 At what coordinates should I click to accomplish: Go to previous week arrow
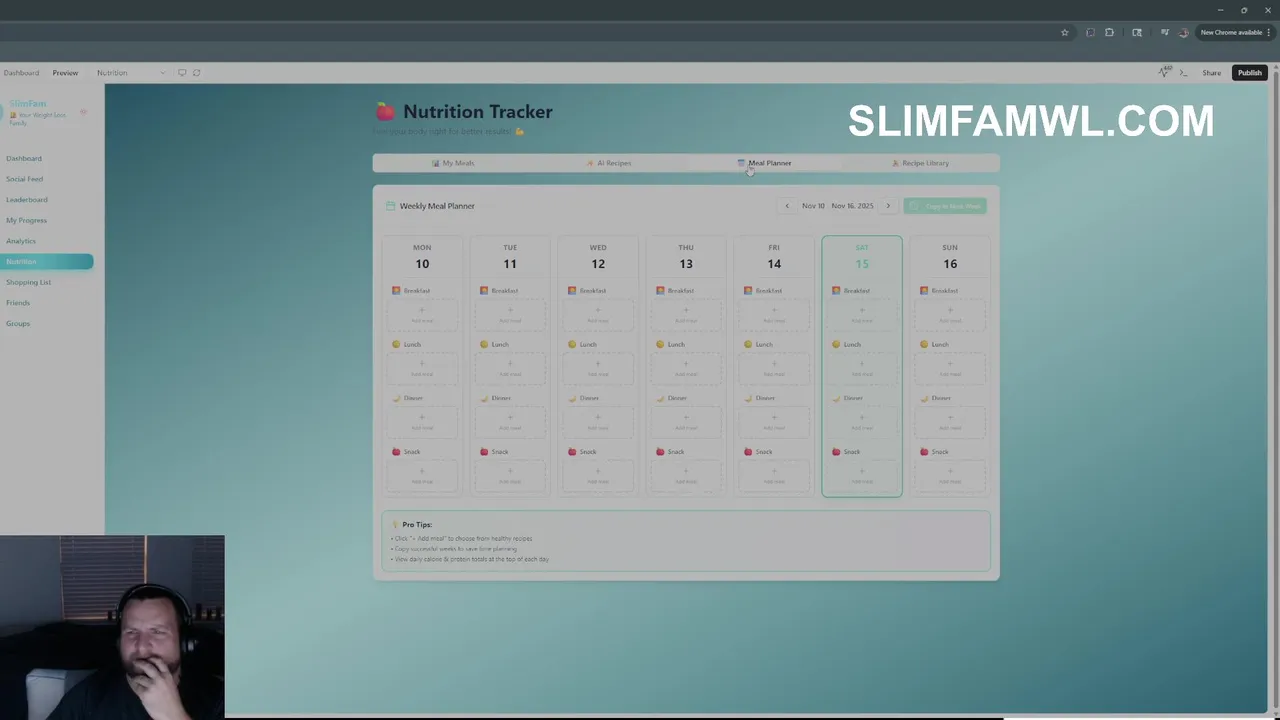pyautogui.click(x=787, y=206)
